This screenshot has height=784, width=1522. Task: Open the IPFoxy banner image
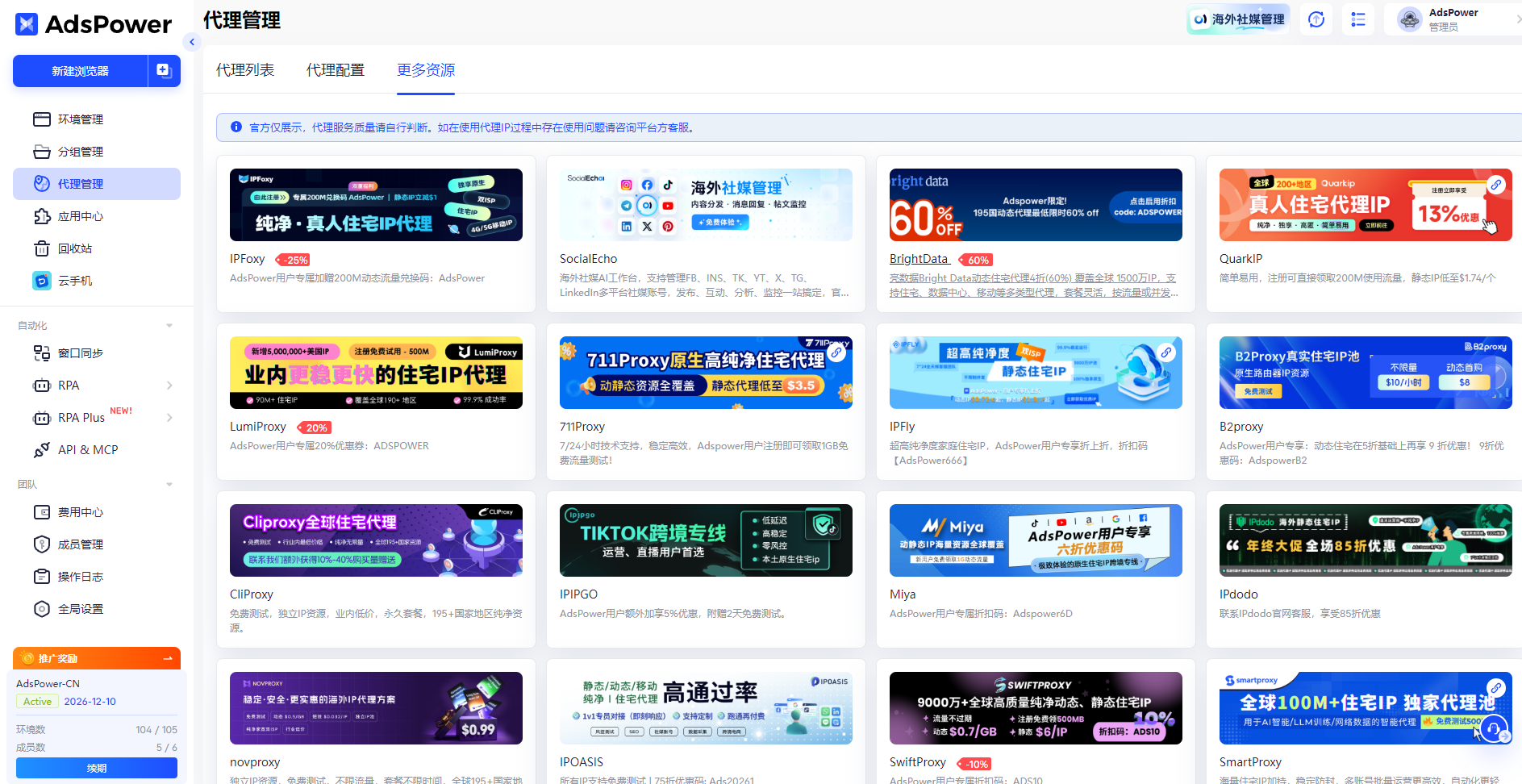[376, 205]
